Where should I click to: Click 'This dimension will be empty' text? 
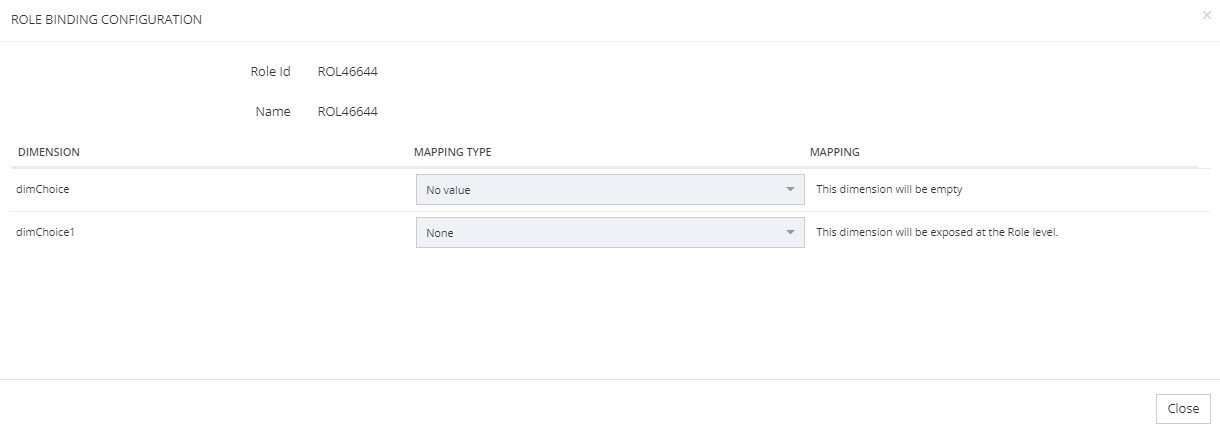(889, 189)
